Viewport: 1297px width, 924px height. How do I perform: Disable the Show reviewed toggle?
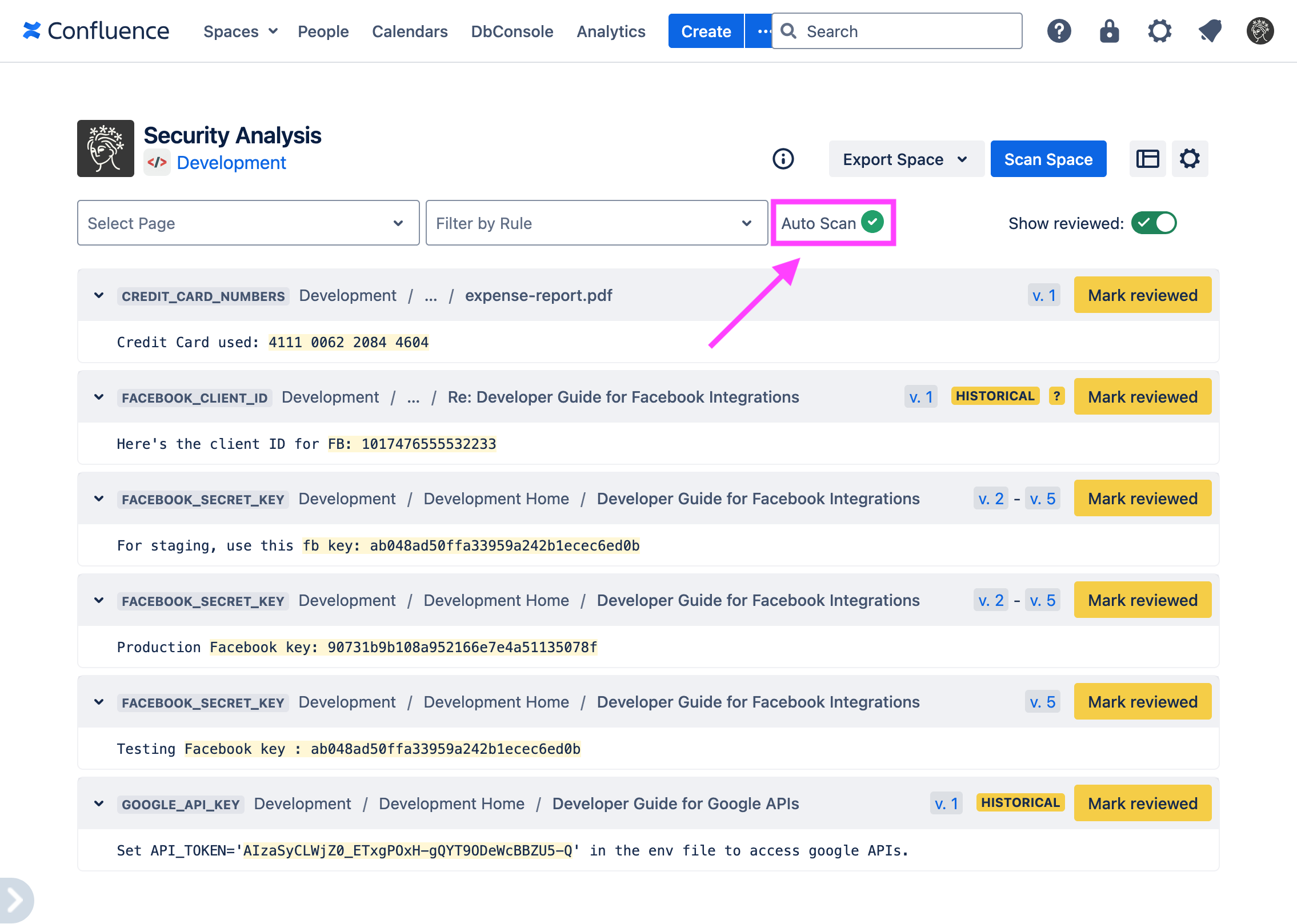tap(1154, 223)
